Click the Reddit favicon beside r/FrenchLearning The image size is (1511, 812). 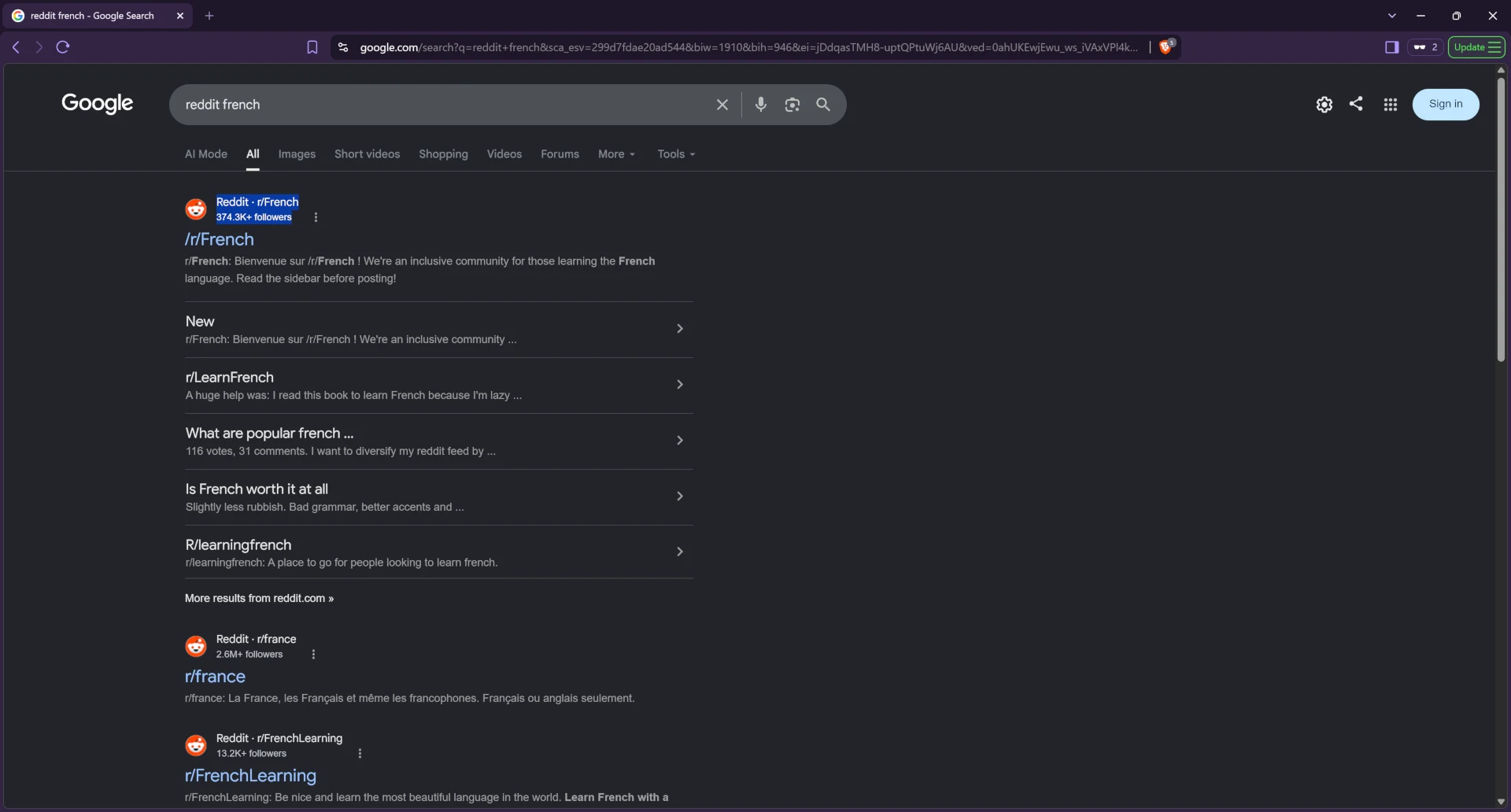[196, 746]
